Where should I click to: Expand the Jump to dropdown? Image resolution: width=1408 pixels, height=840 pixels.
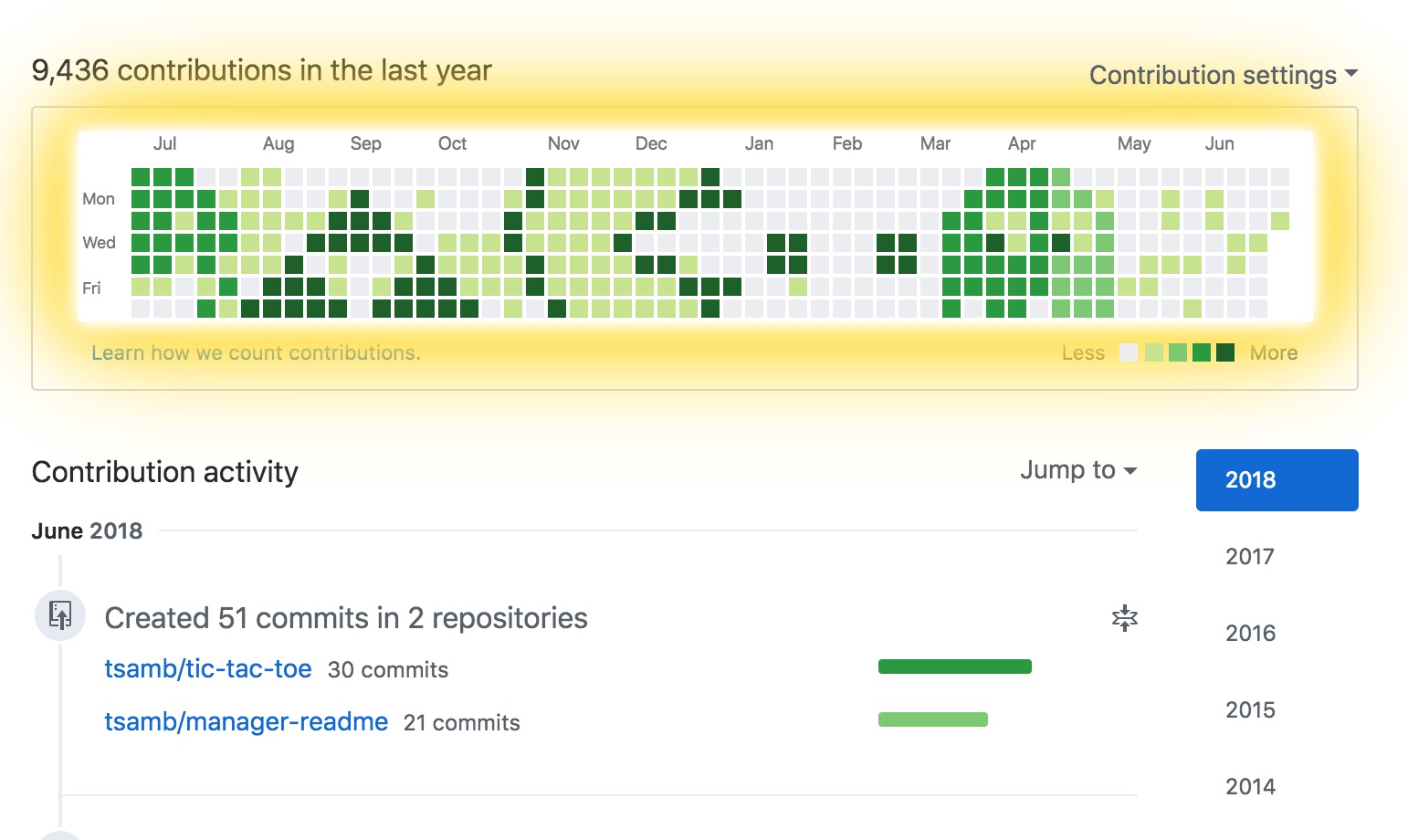click(x=1078, y=470)
